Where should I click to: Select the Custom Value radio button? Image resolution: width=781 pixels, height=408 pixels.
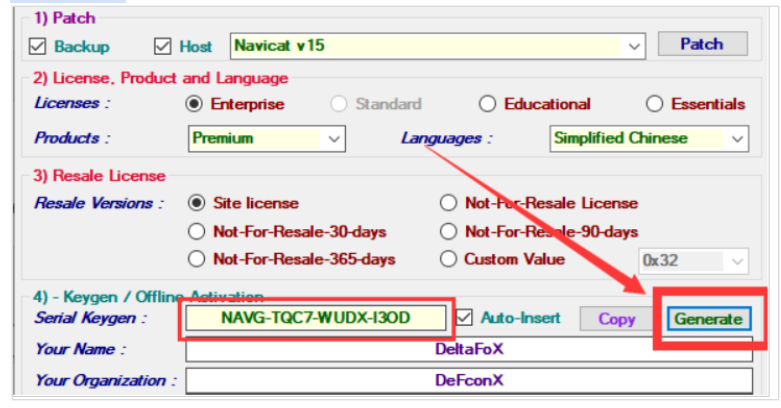click(x=448, y=259)
